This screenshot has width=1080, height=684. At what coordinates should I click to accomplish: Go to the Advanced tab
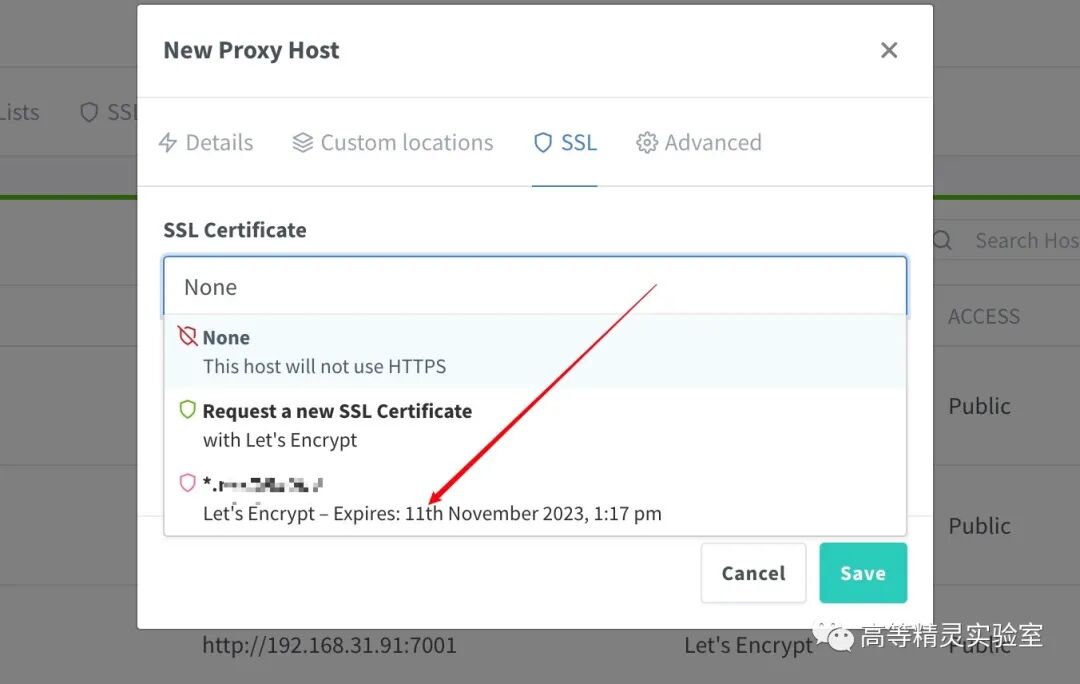pos(698,143)
